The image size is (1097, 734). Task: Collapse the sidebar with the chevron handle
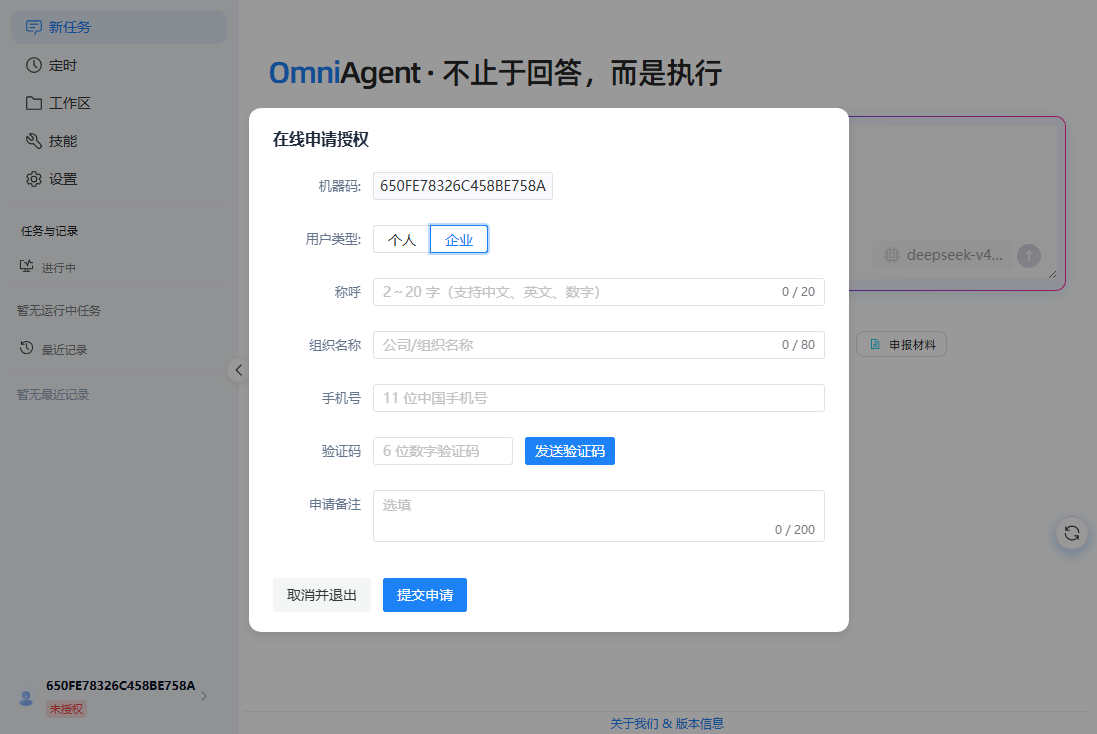(x=238, y=370)
